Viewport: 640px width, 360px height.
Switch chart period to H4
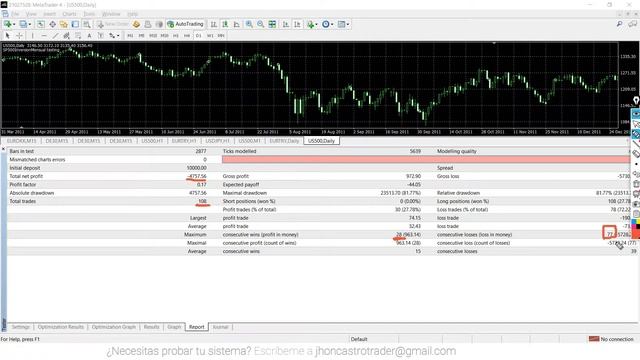point(187,36)
